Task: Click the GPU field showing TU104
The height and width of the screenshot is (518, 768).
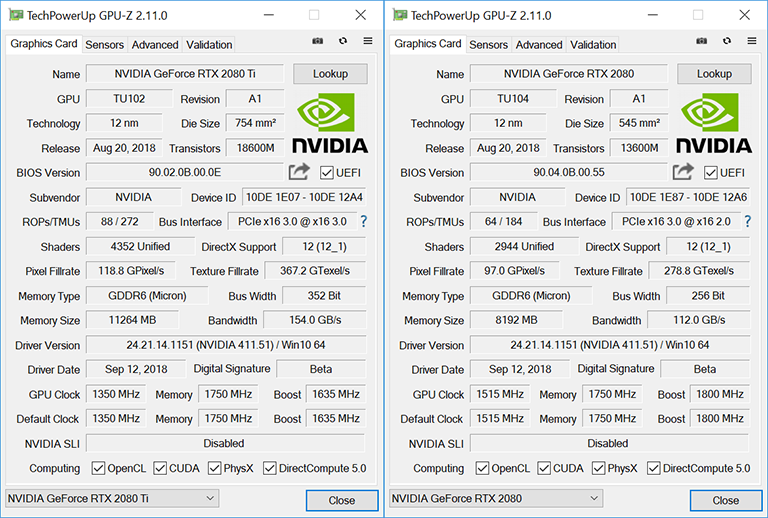Action: tap(513, 99)
